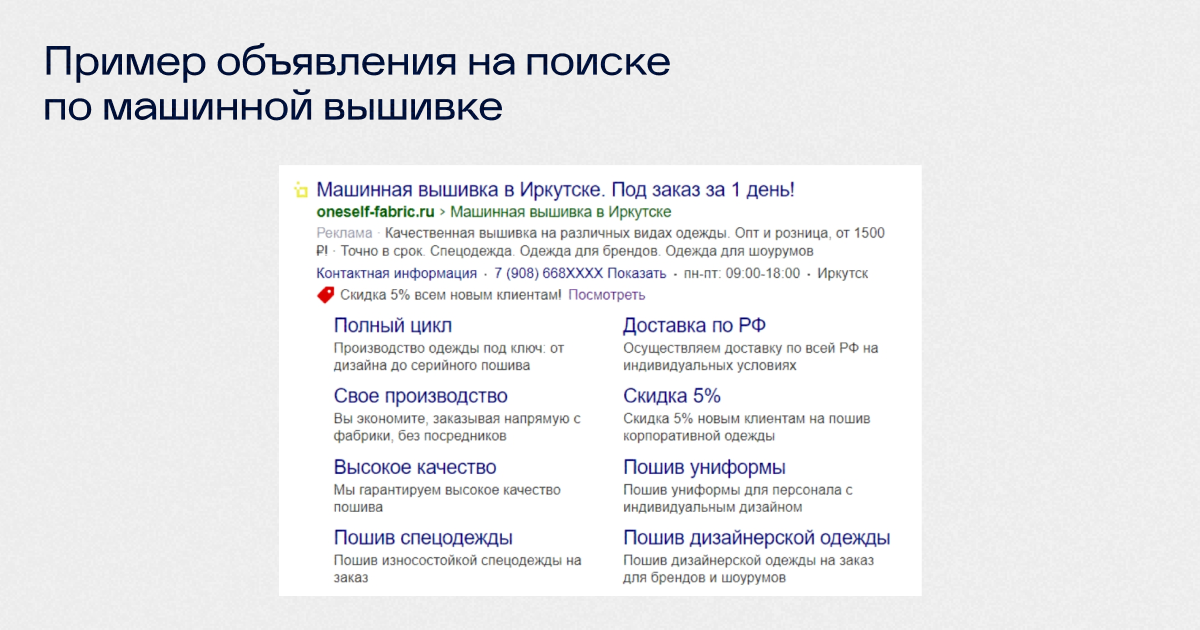
Task: Click 'Посмотреть' next to the discount offer
Action: coord(607,295)
